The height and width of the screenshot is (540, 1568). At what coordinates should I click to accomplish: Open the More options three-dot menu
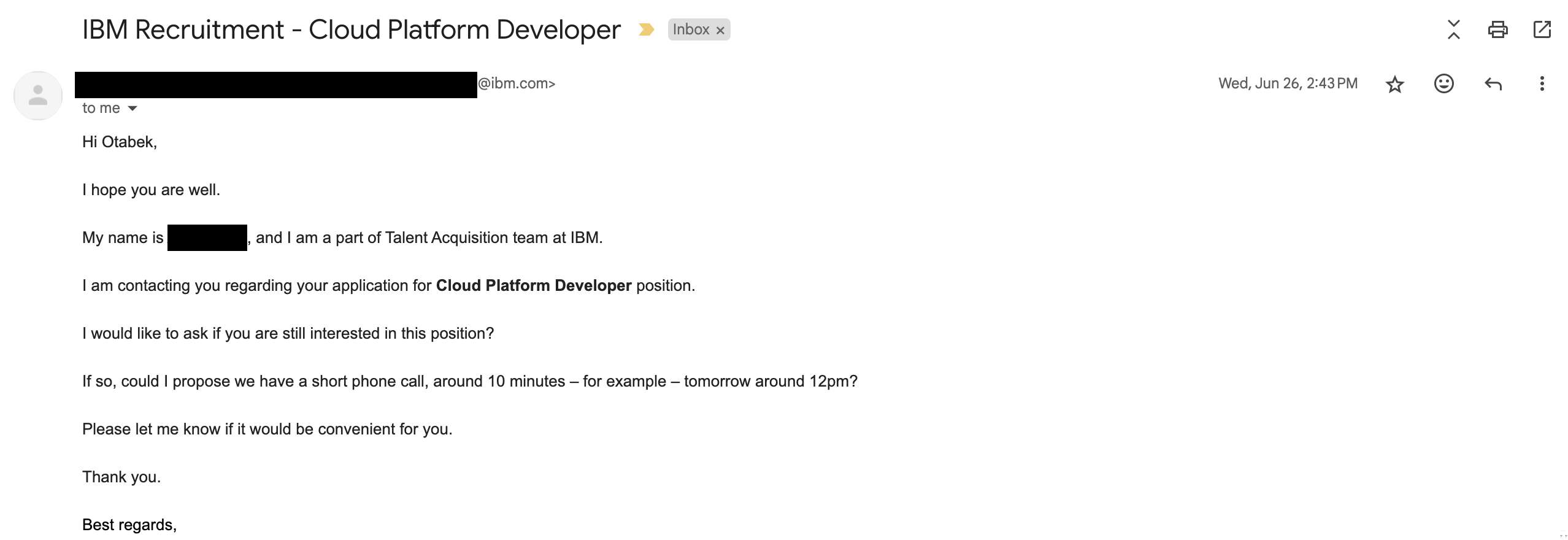pyautogui.click(x=1542, y=83)
